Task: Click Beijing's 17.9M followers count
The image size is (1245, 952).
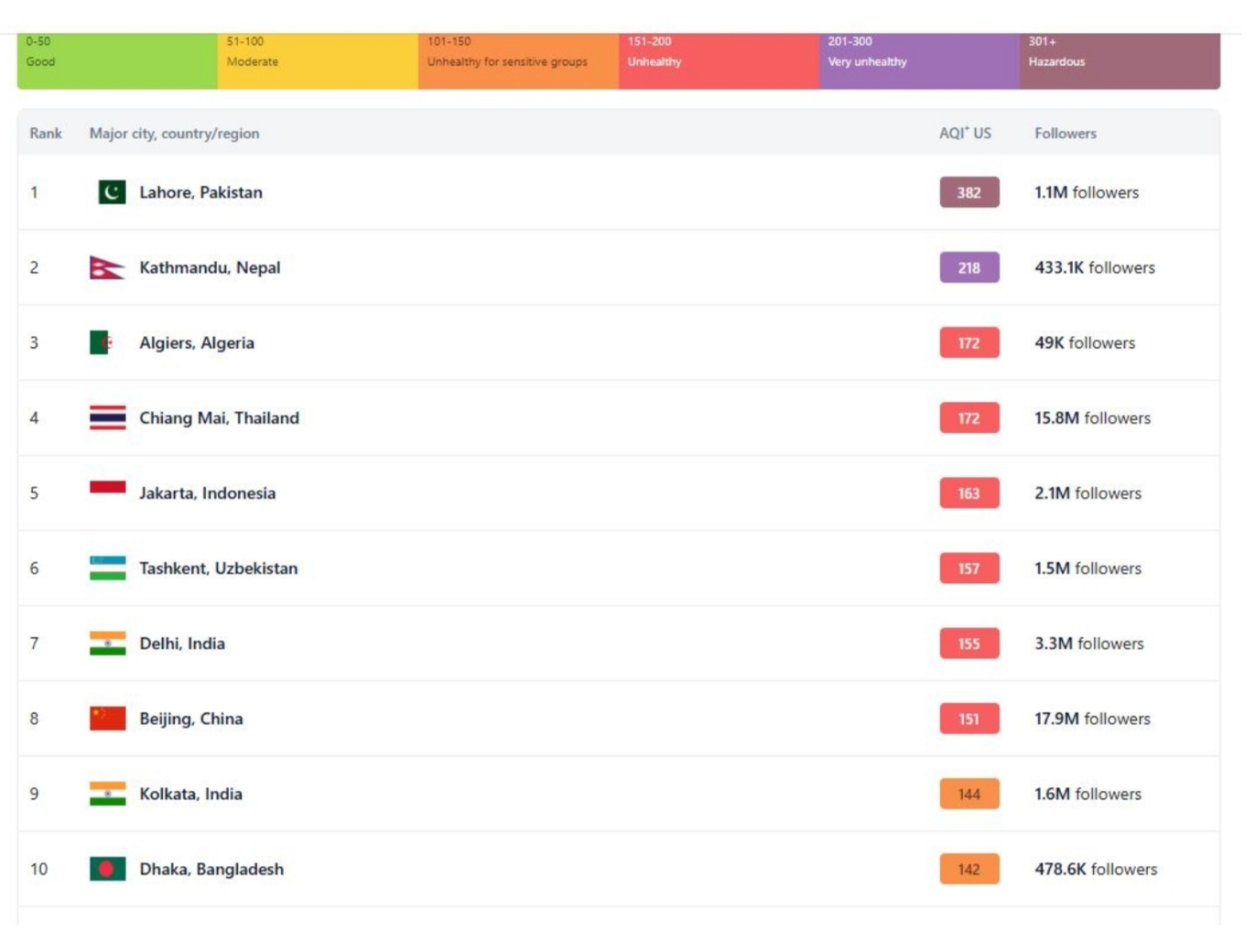Action: [x=1092, y=719]
